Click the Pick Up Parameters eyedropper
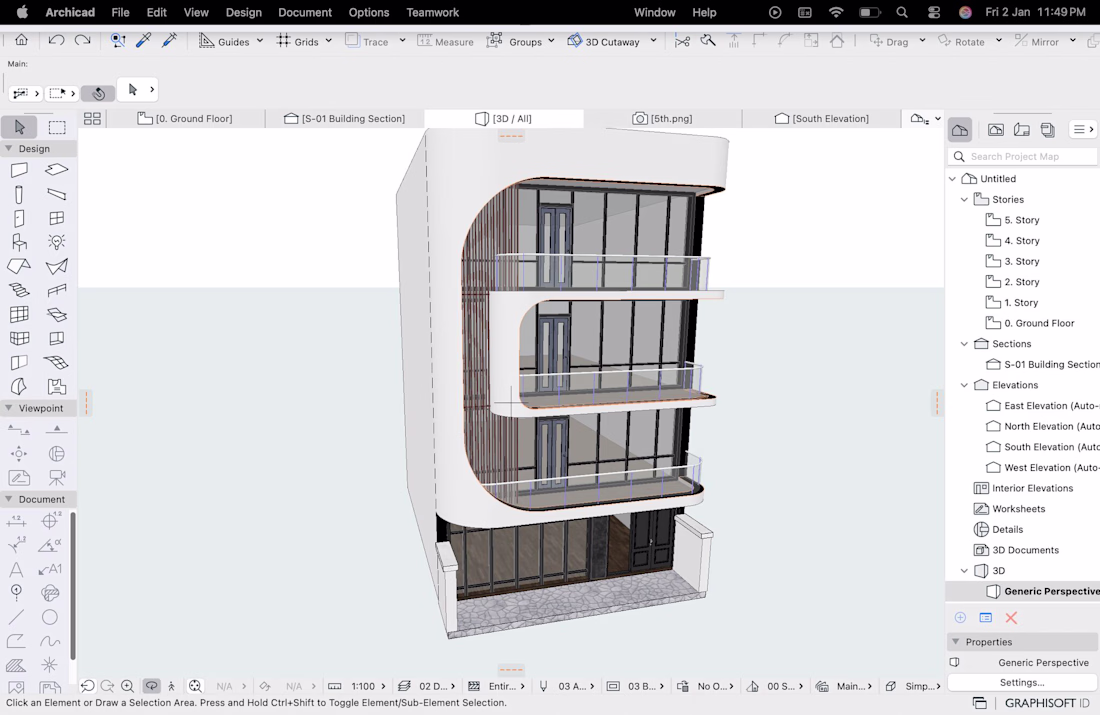This screenshot has width=1100, height=715. point(144,41)
